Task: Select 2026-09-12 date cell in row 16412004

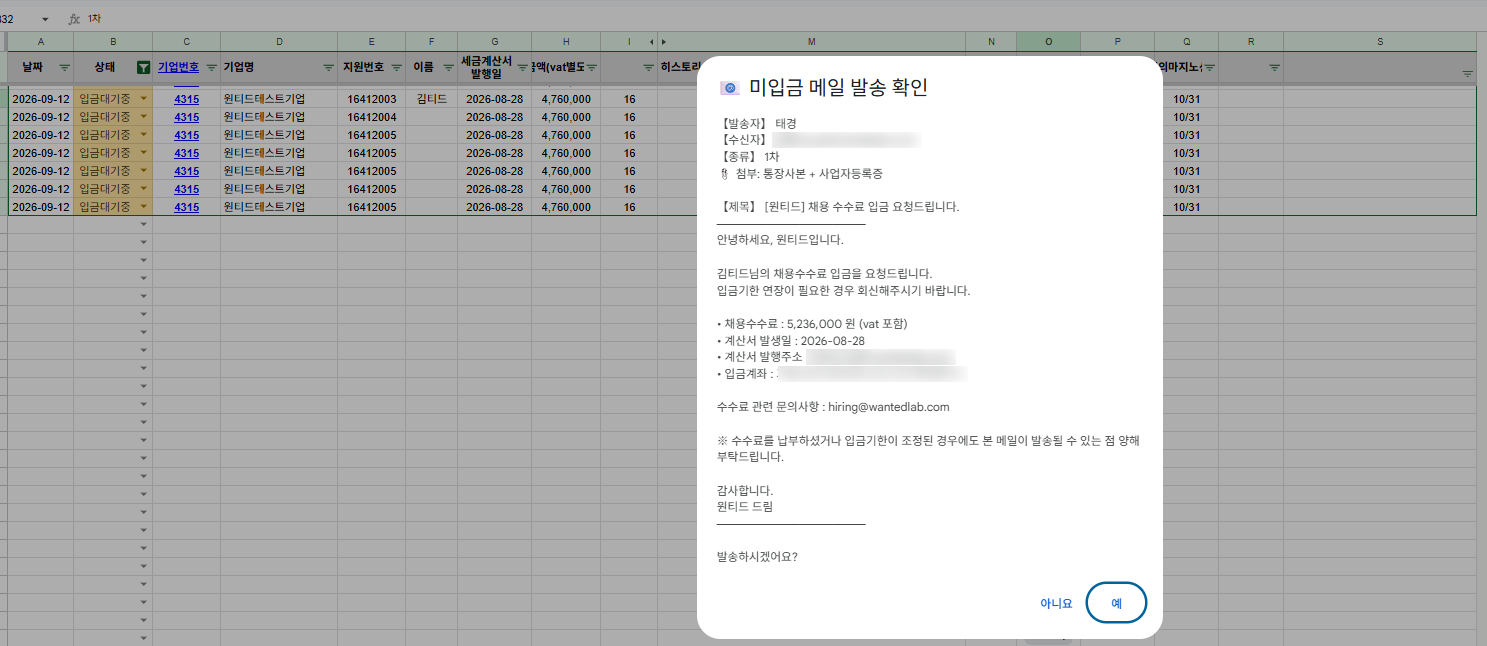Action: [41, 117]
